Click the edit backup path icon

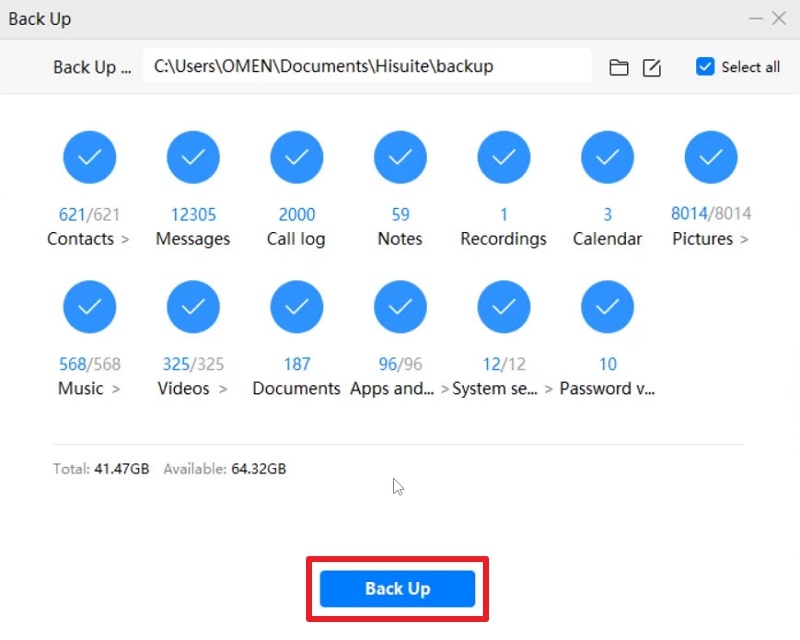coord(652,67)
